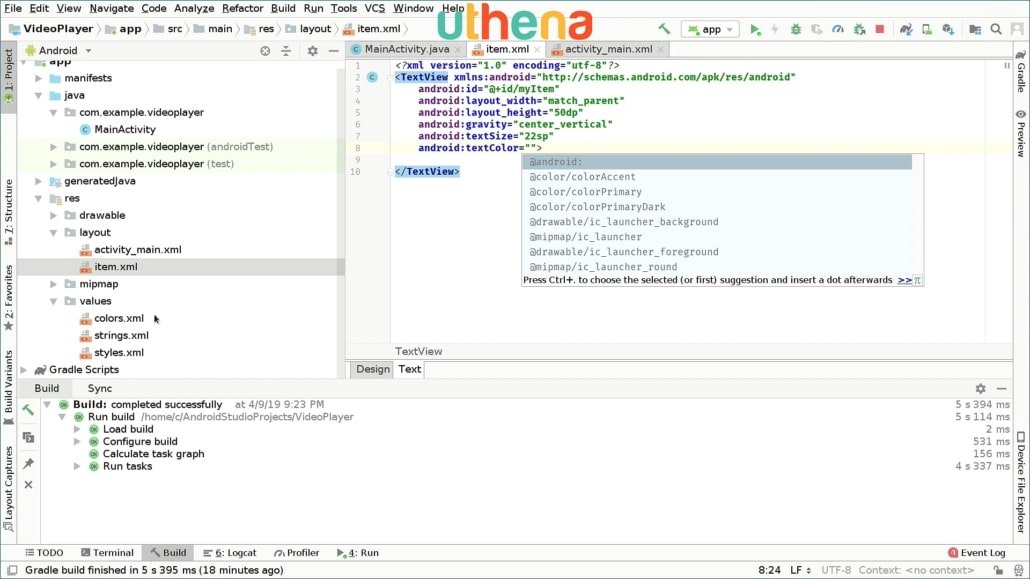The image size is (1030, 579).
Task: Click the Debug app bug icon
Action: tap(795, 29)
